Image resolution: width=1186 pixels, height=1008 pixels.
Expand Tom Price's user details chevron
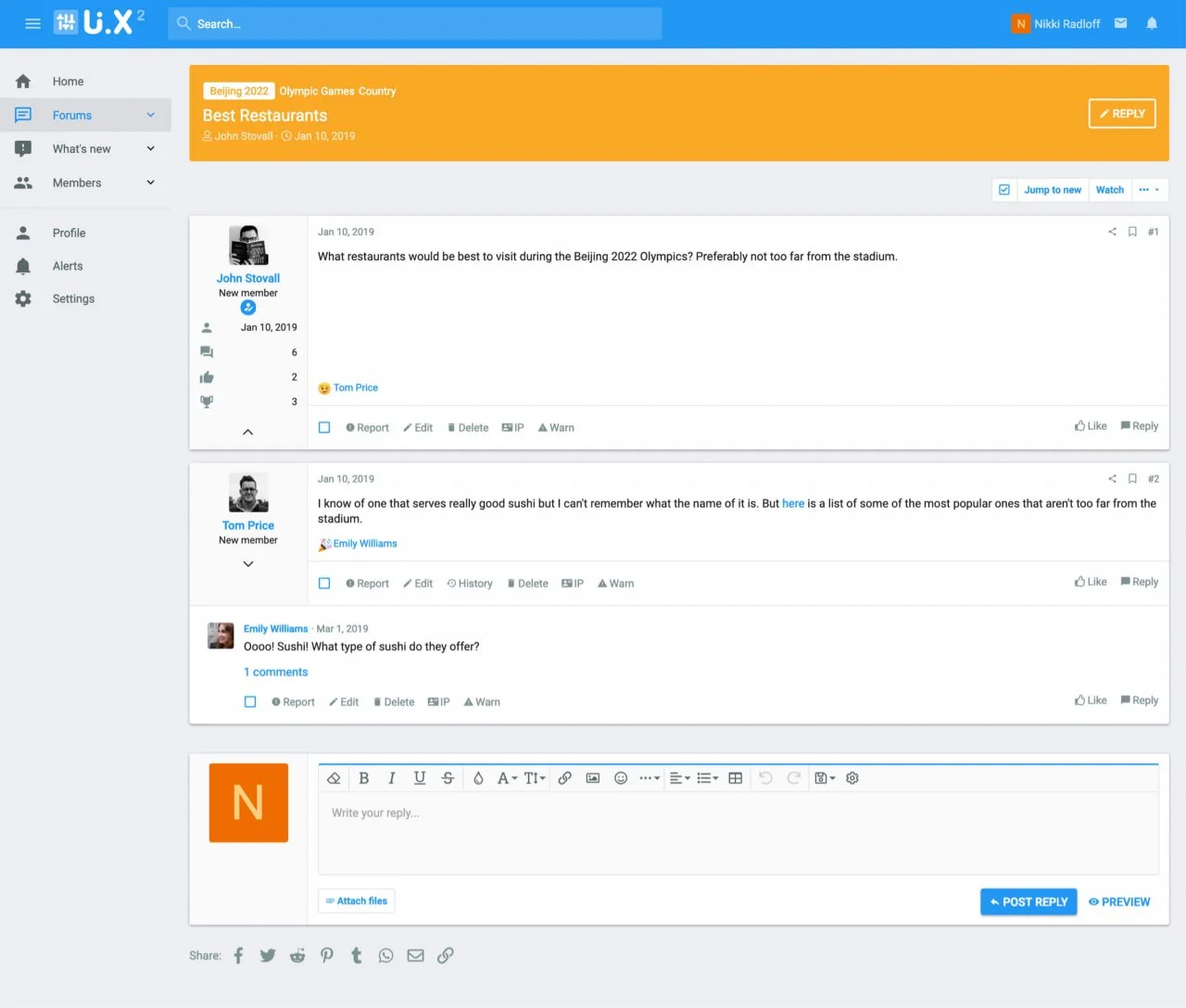[248, 563]
